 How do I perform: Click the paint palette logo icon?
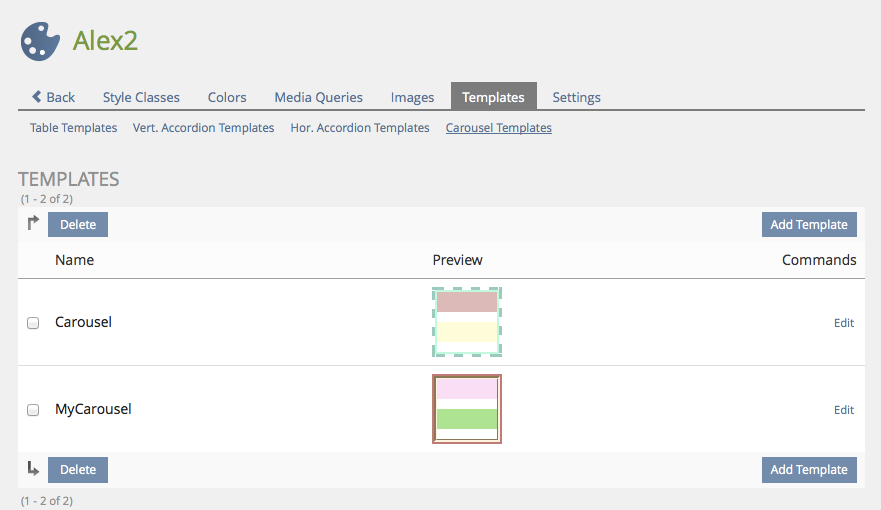point(41,41)
